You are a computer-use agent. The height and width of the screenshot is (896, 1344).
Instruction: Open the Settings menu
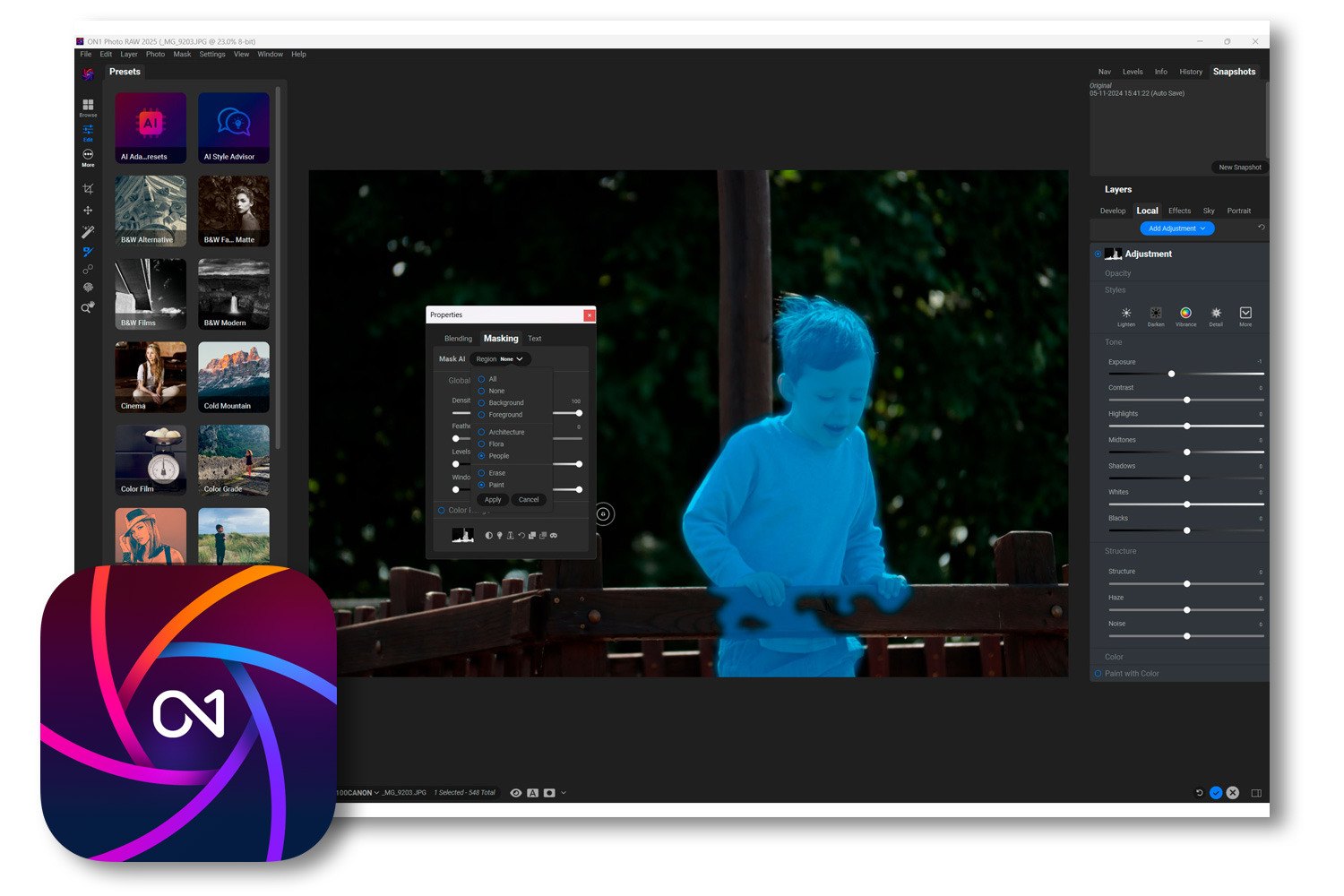click(x=212, y=55)
